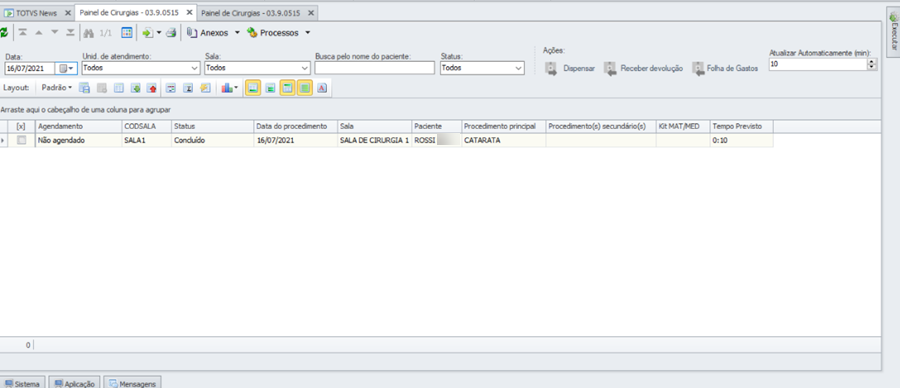Open the Padrão layout dropdown
This screenshot has height=388, width=900.
(56, 88)
